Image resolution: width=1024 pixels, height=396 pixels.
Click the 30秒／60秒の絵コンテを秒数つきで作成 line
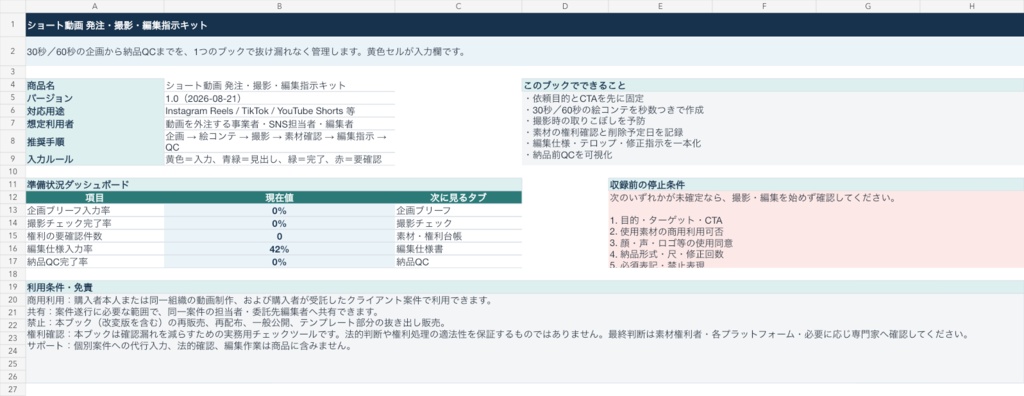coord(614,110)
